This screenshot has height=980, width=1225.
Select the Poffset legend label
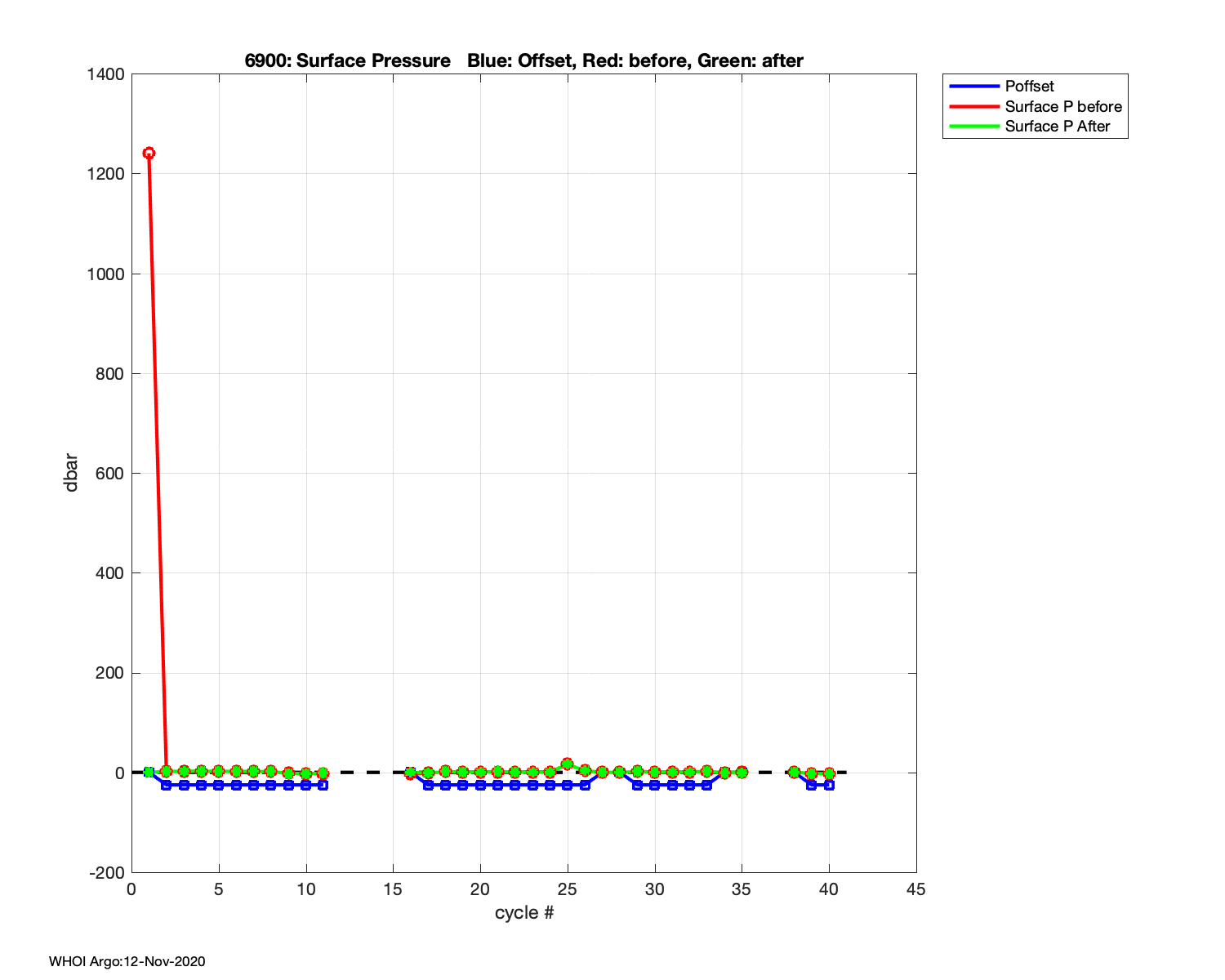pyautogui.click(x=1029, y=86)
